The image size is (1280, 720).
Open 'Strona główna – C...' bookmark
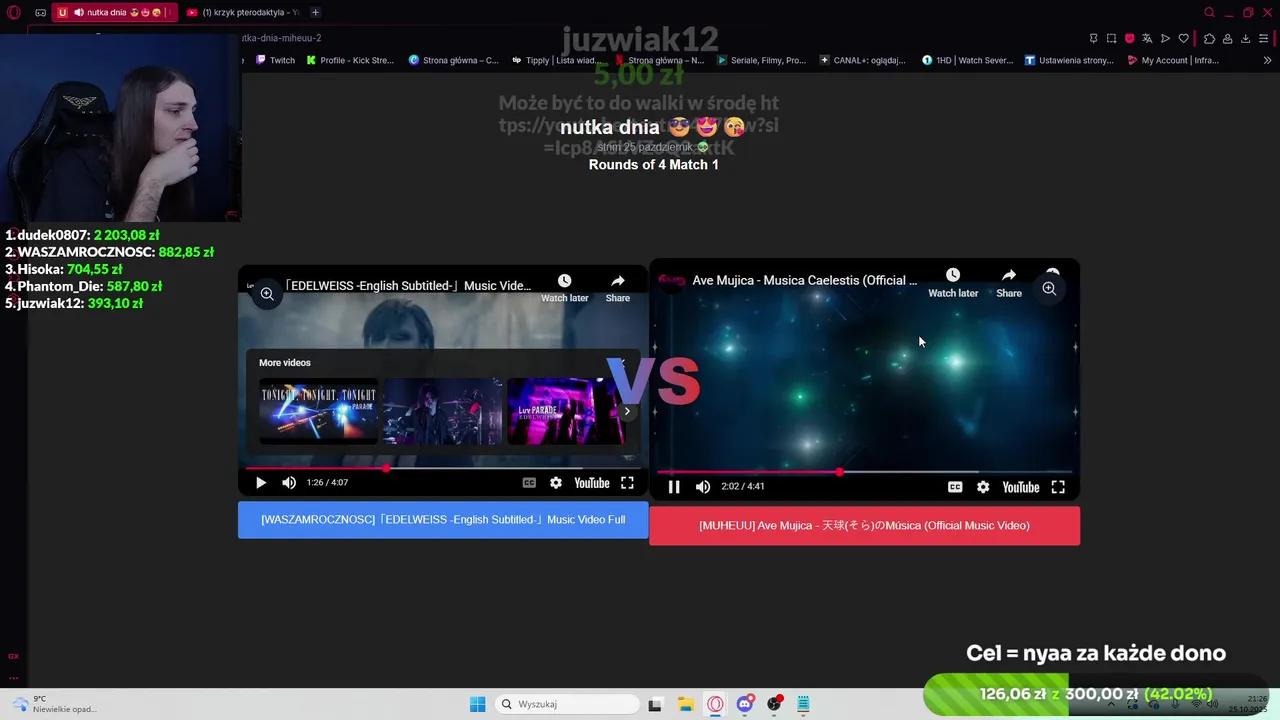453,60
